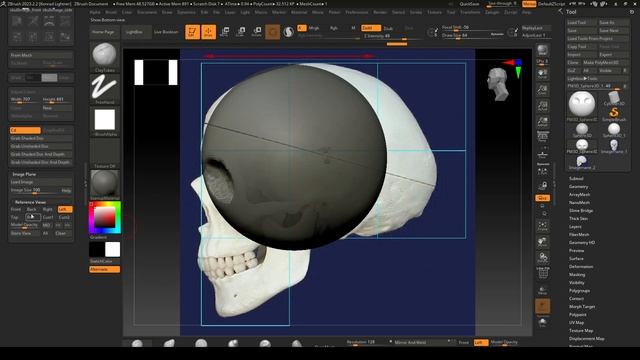Click the black secondary color swatch

click(x=97, y=249)
